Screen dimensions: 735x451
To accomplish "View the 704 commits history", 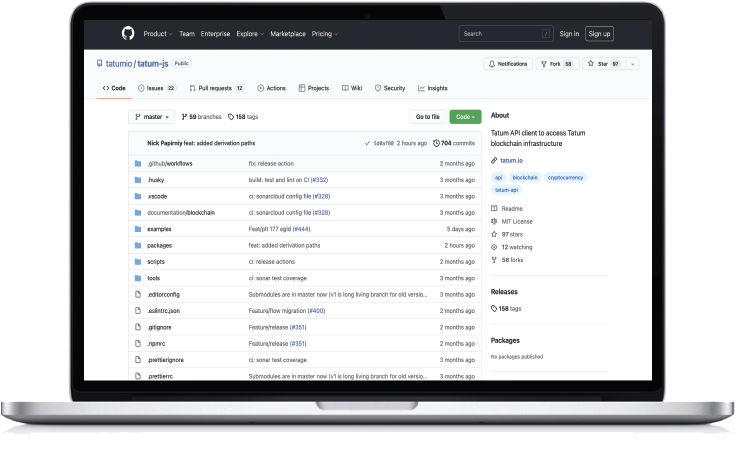I will pos(453,143).
